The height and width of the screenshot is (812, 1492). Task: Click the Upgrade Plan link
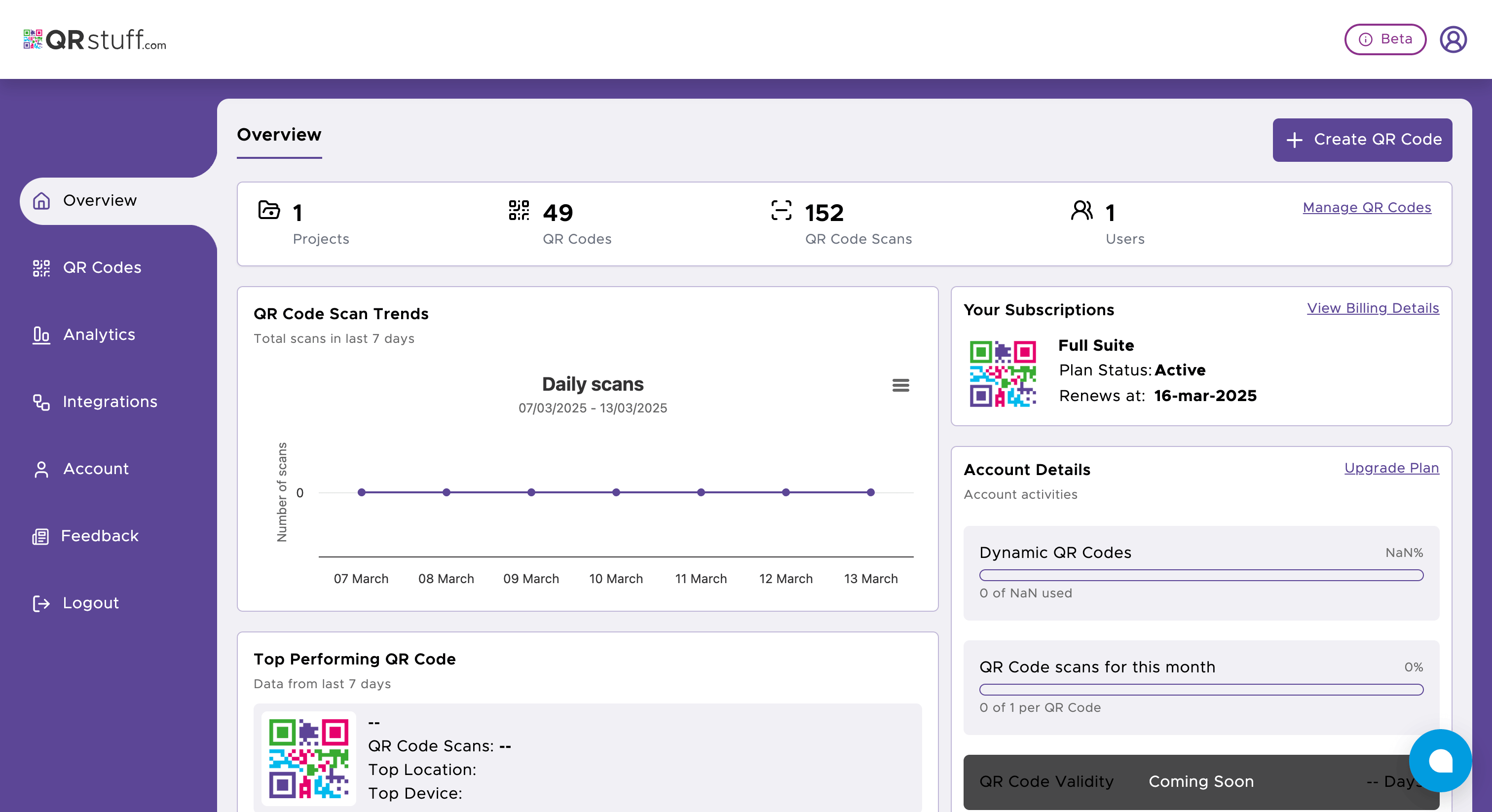click(x=1391, y=468)
